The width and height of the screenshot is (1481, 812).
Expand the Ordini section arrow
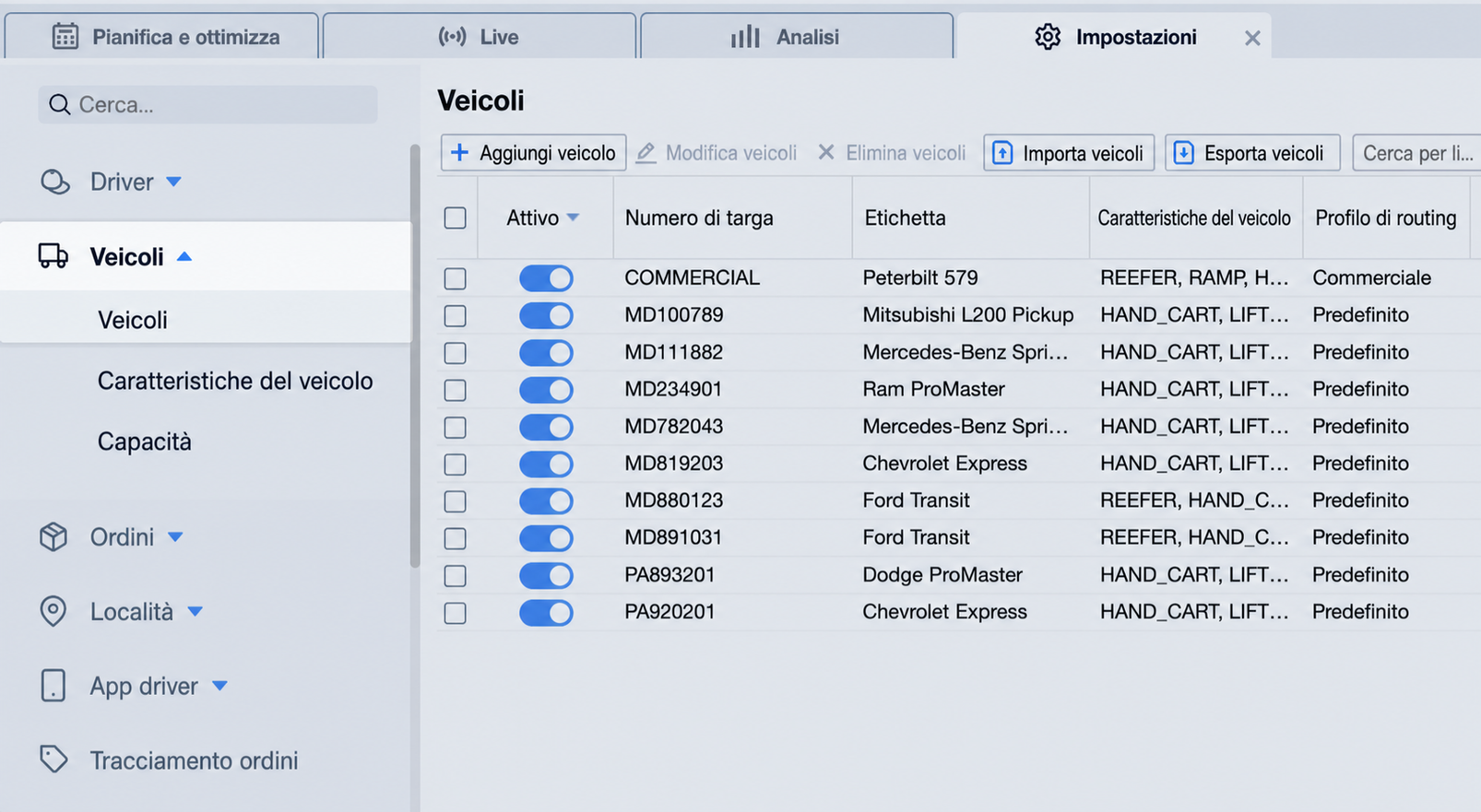point(175,536)
